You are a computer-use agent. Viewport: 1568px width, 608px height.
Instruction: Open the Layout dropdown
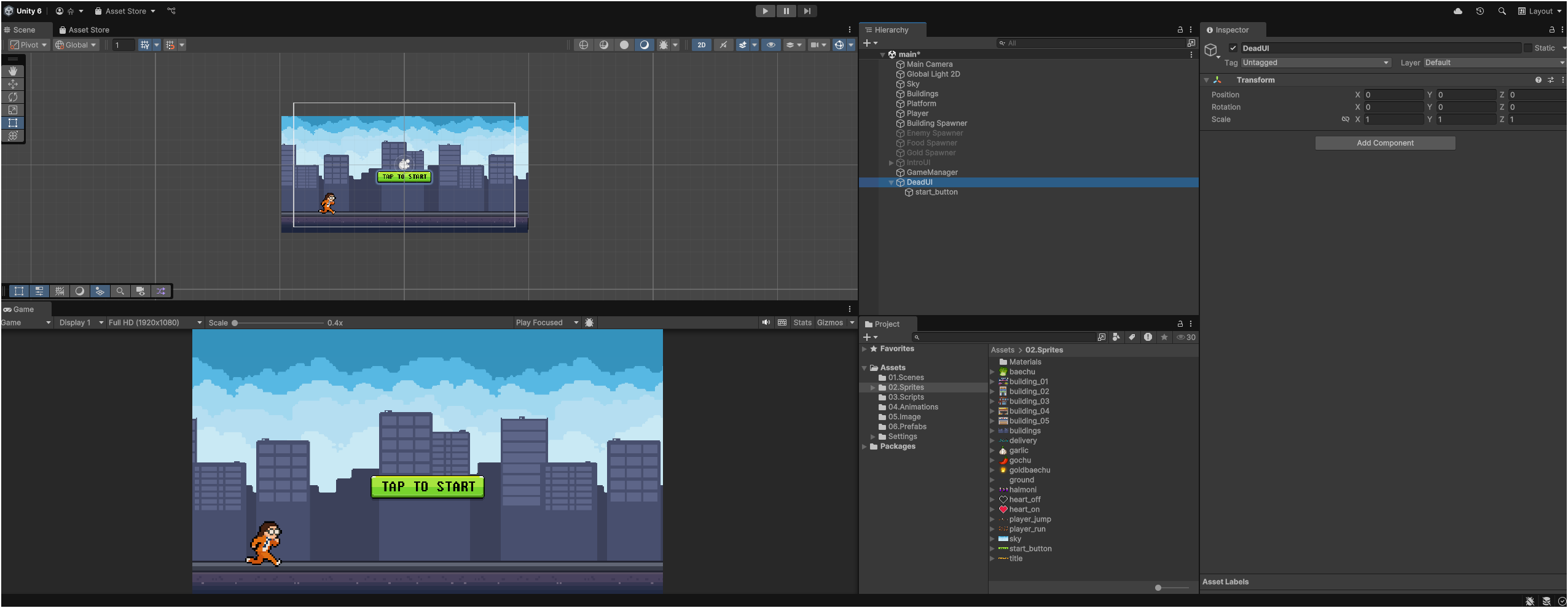(x=1539, y=11)
